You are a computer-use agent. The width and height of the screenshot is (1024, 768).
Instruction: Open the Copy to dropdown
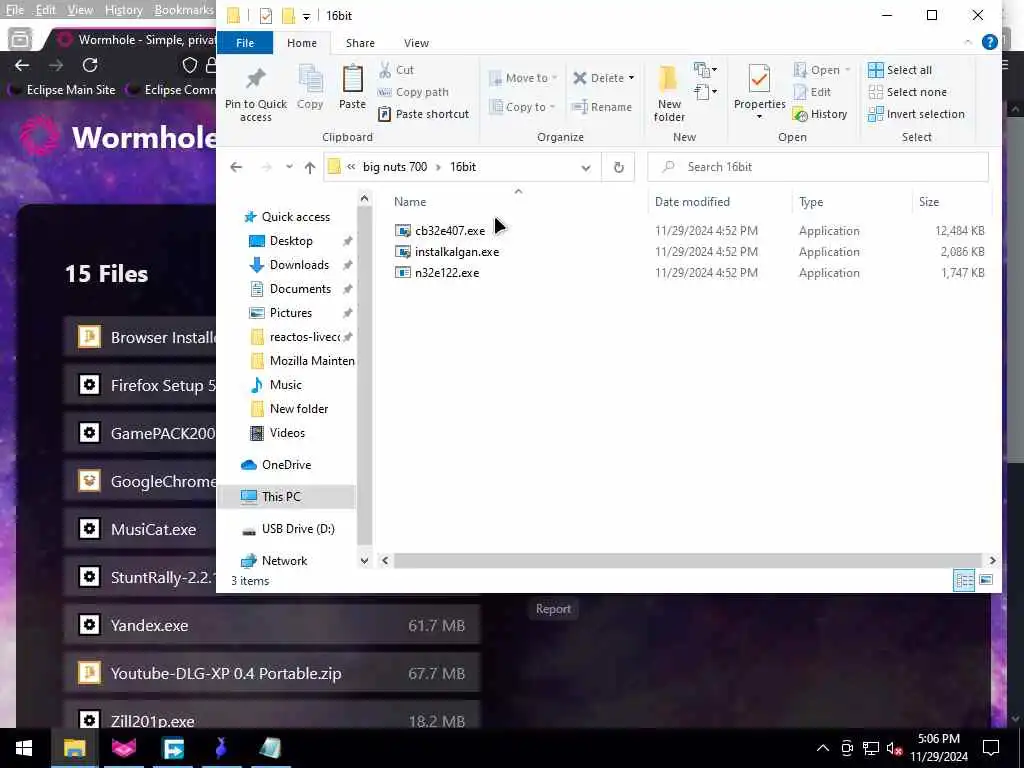click(522, 107)
